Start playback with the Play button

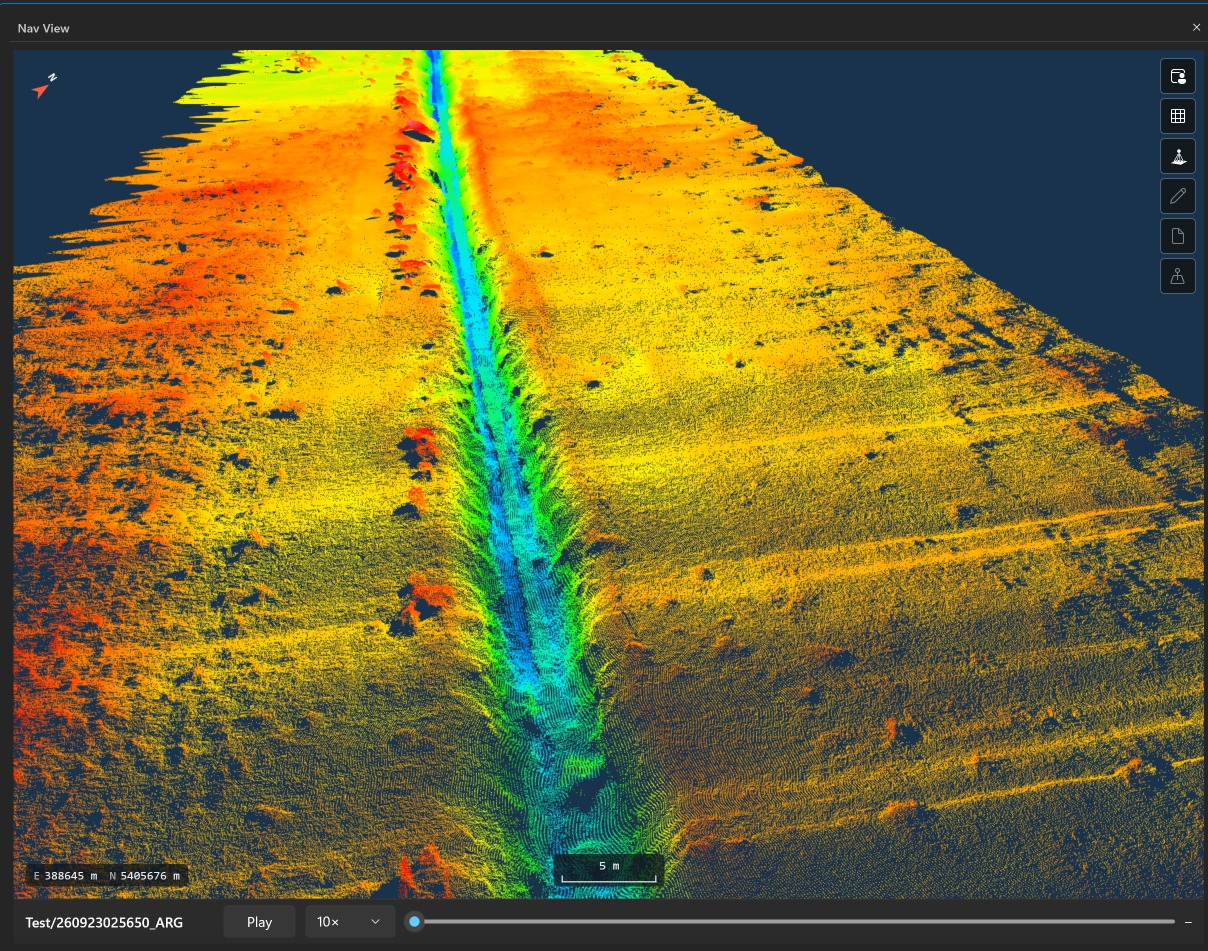tap(259, 922)
